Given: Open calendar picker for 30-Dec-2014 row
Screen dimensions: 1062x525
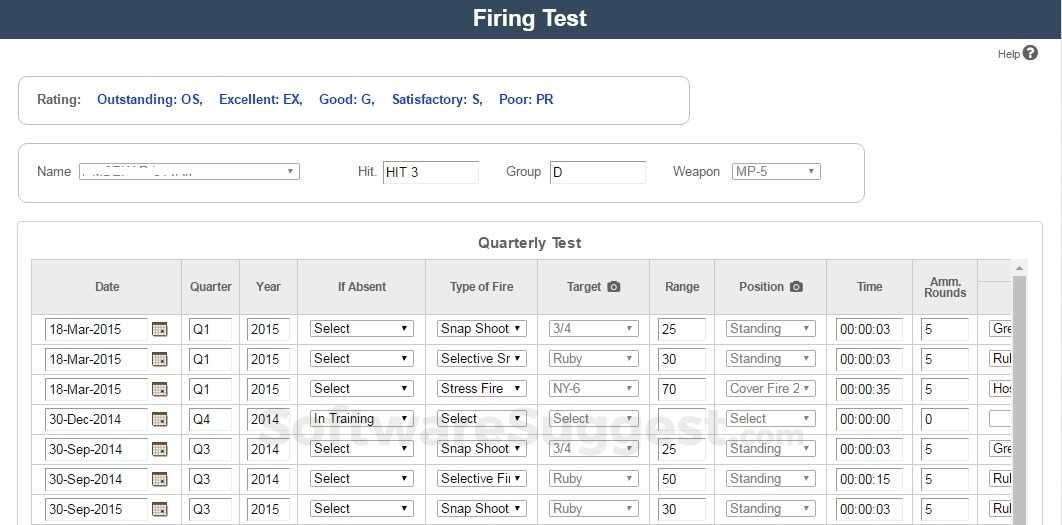Looking at the screenshot, I should pyautogui.click(x=160, y=419).
